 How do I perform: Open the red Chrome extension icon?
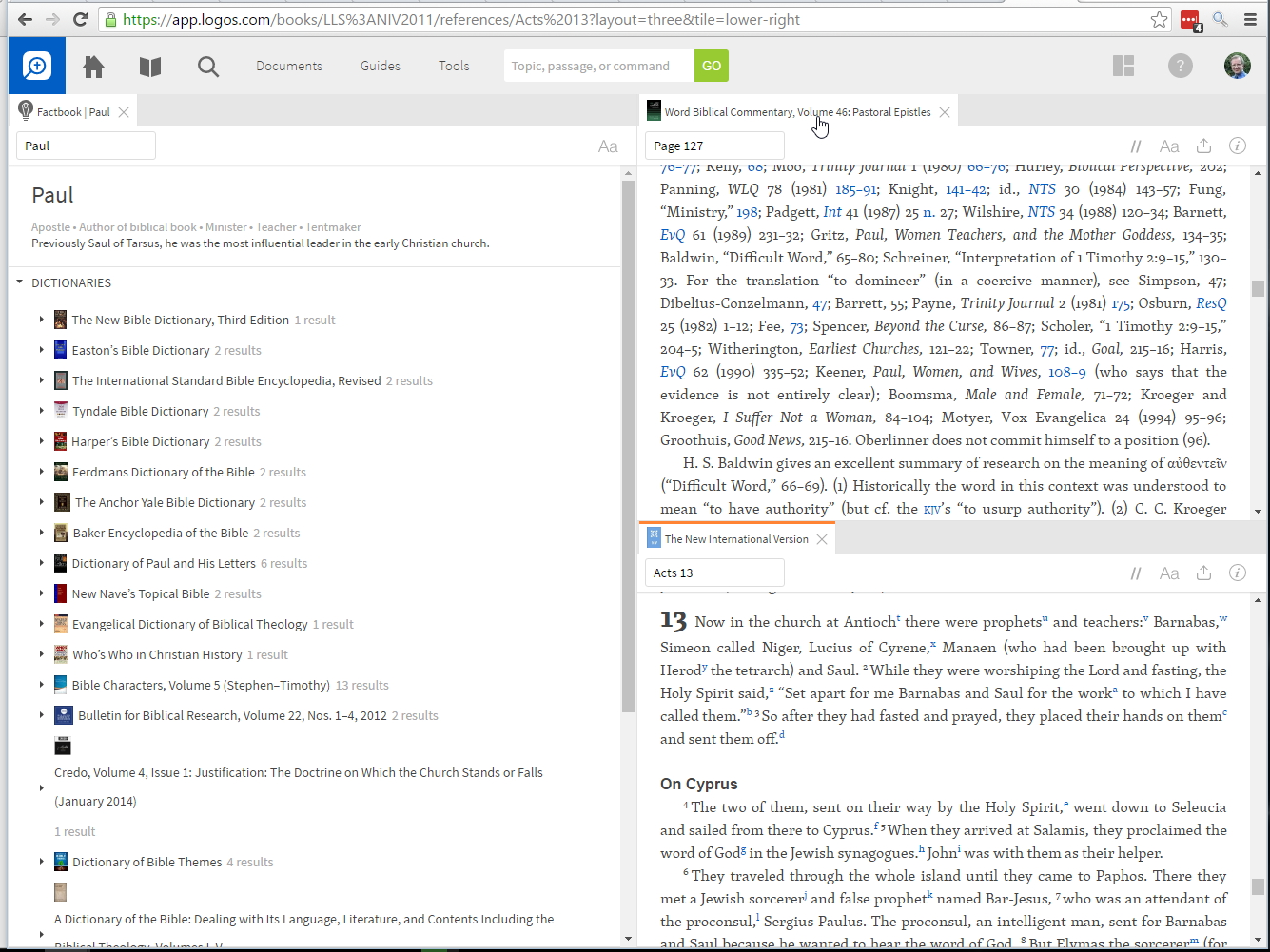tap(1190, 20)
